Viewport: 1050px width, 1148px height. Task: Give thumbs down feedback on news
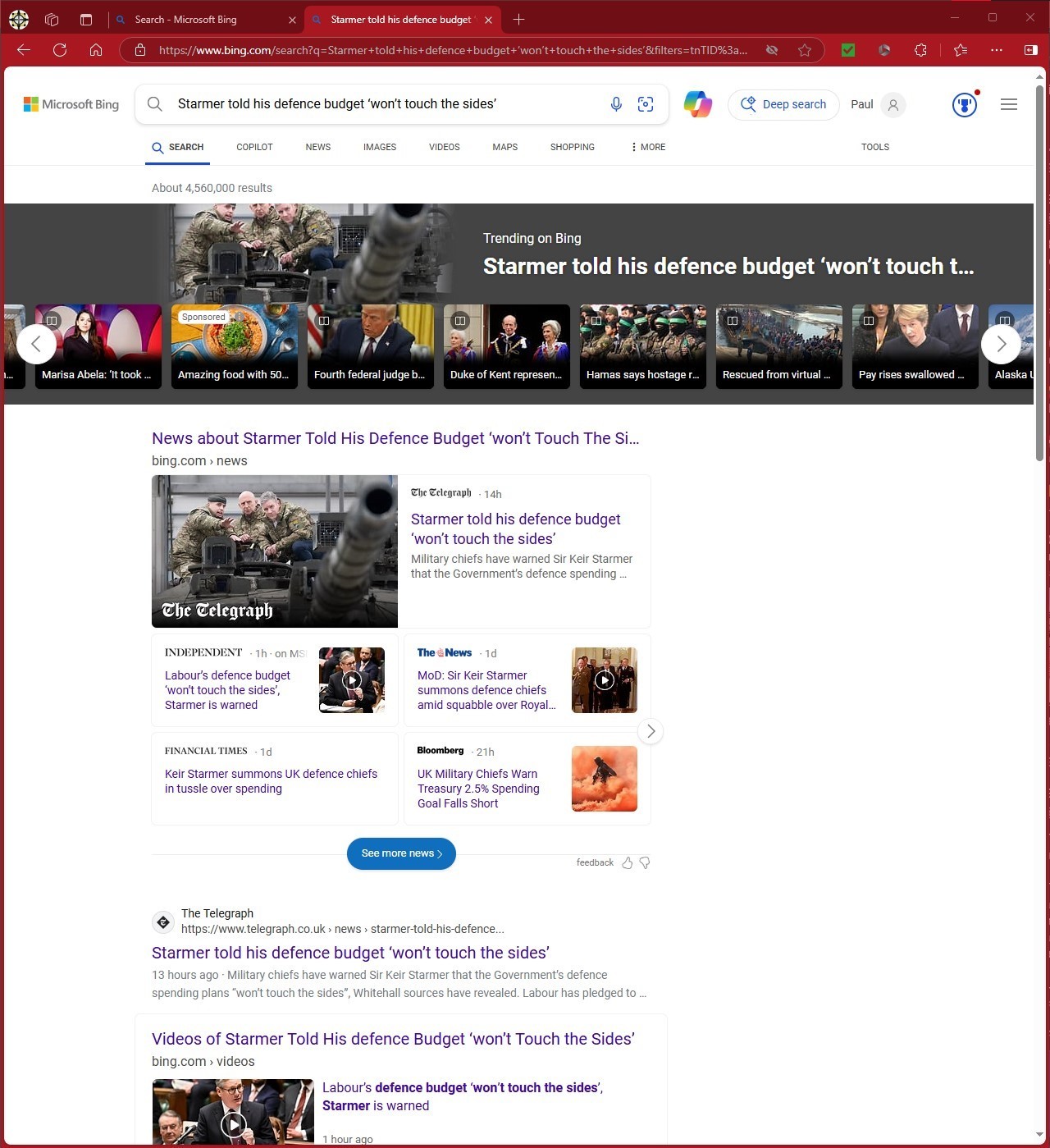point(645,862)
